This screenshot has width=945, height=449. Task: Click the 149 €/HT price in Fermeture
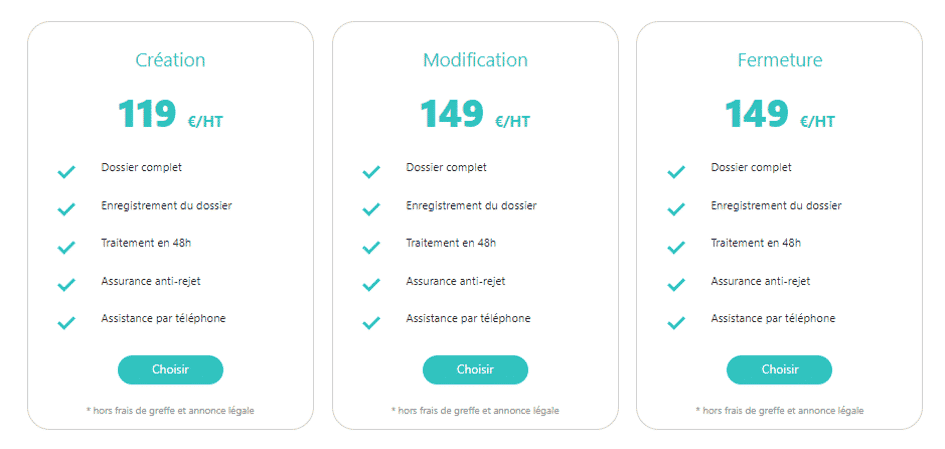click(x=779, y=115)
